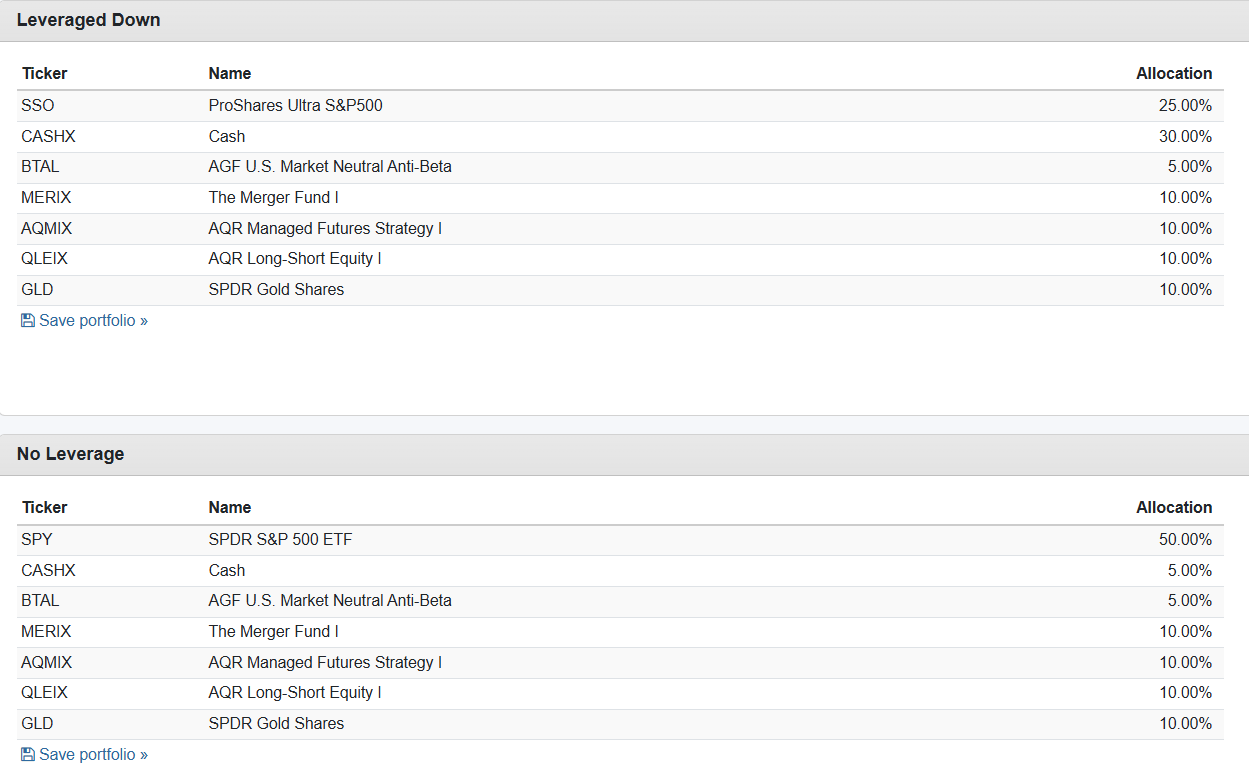Click AQR Long-Short Equity I in Leveraged Down
The width and height of the screenshot is (1249, 769).
295,258
